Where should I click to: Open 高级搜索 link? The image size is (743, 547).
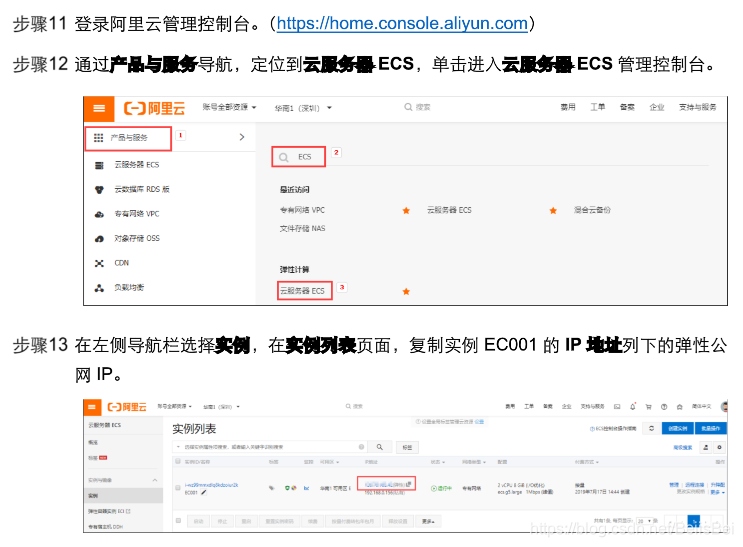click(683, 447)
